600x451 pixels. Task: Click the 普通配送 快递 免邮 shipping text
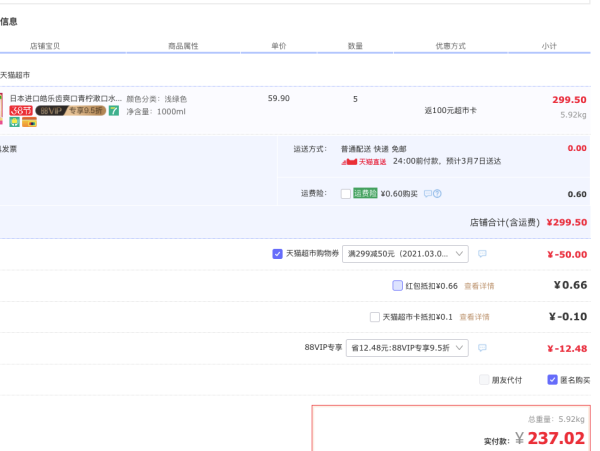click(x=374, y=149)
